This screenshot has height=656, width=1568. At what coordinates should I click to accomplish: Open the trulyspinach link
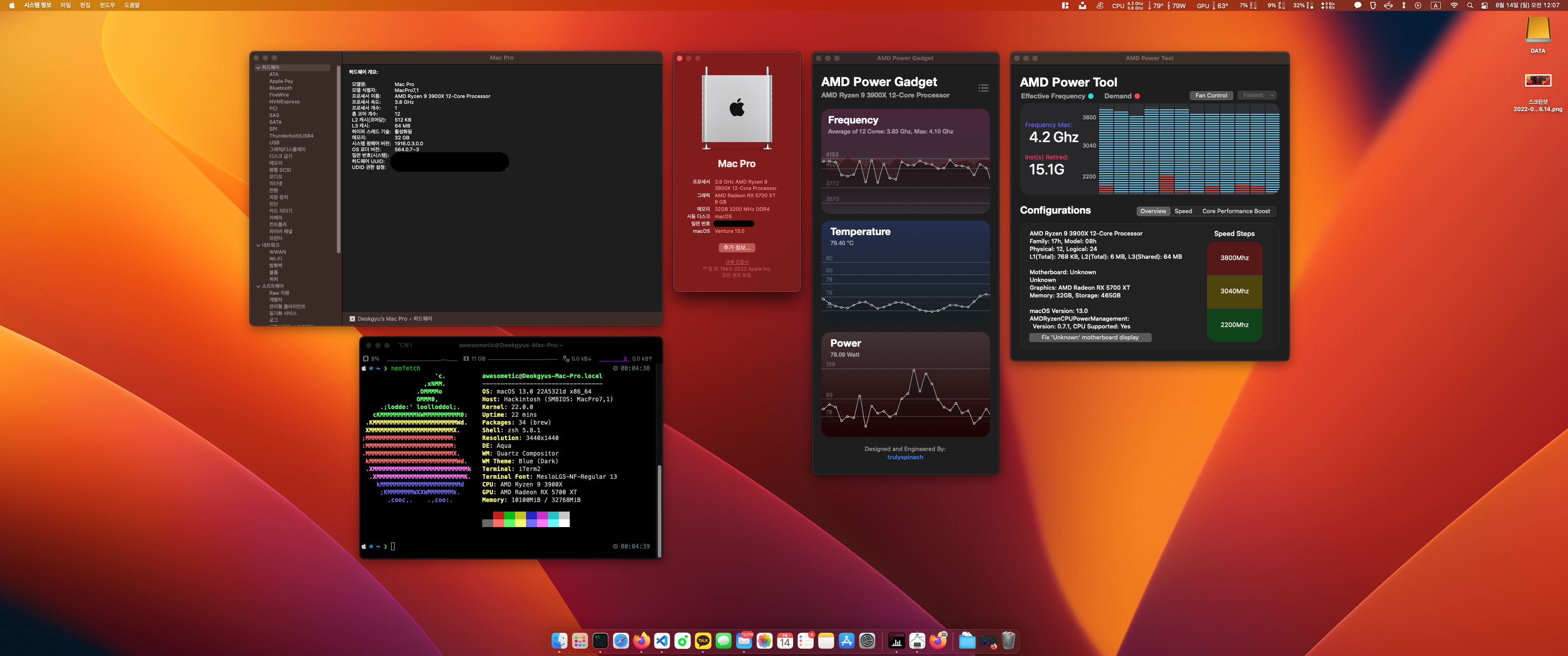904,457
